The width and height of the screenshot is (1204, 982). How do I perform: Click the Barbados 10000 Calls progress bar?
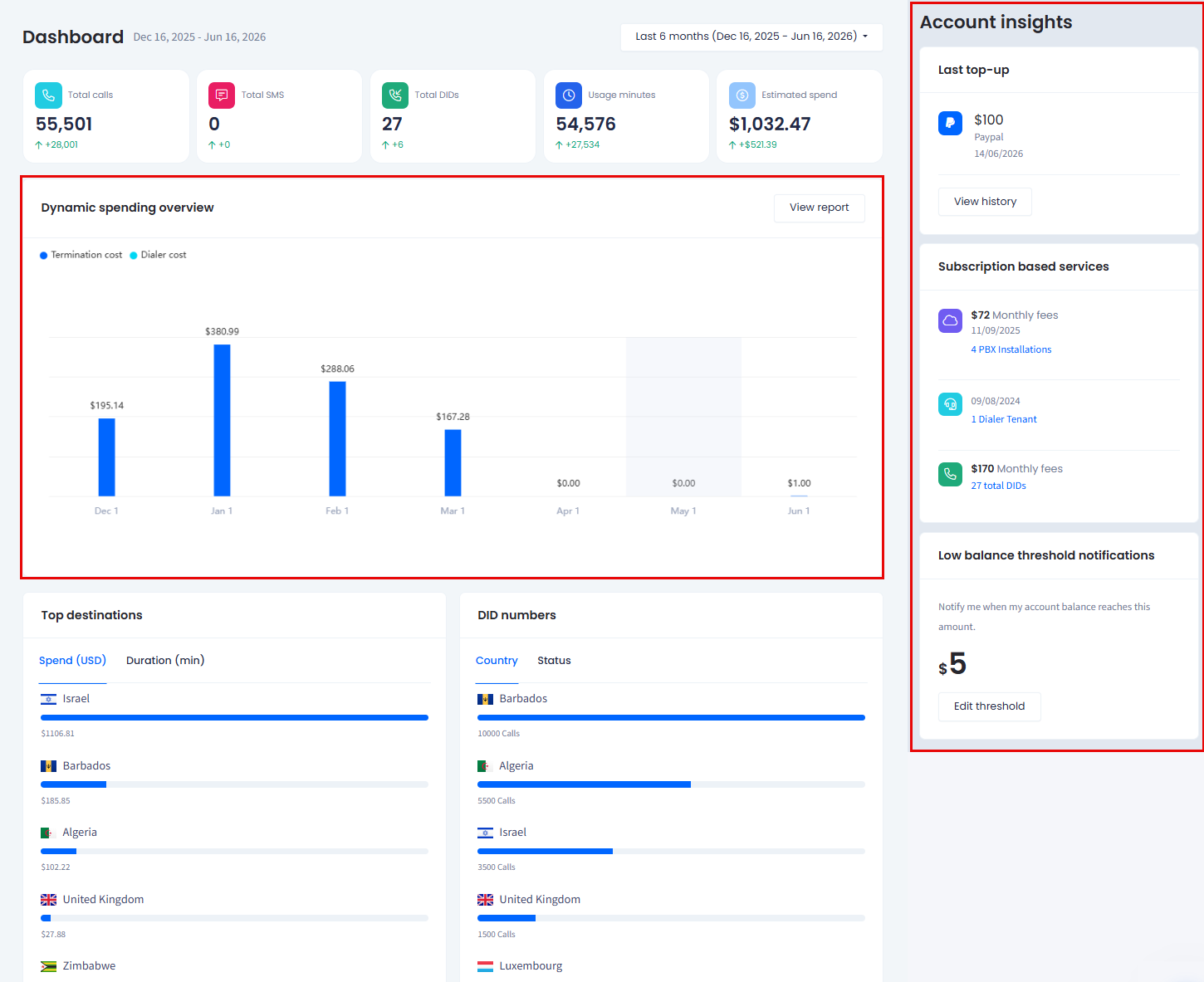pos(671,717)
